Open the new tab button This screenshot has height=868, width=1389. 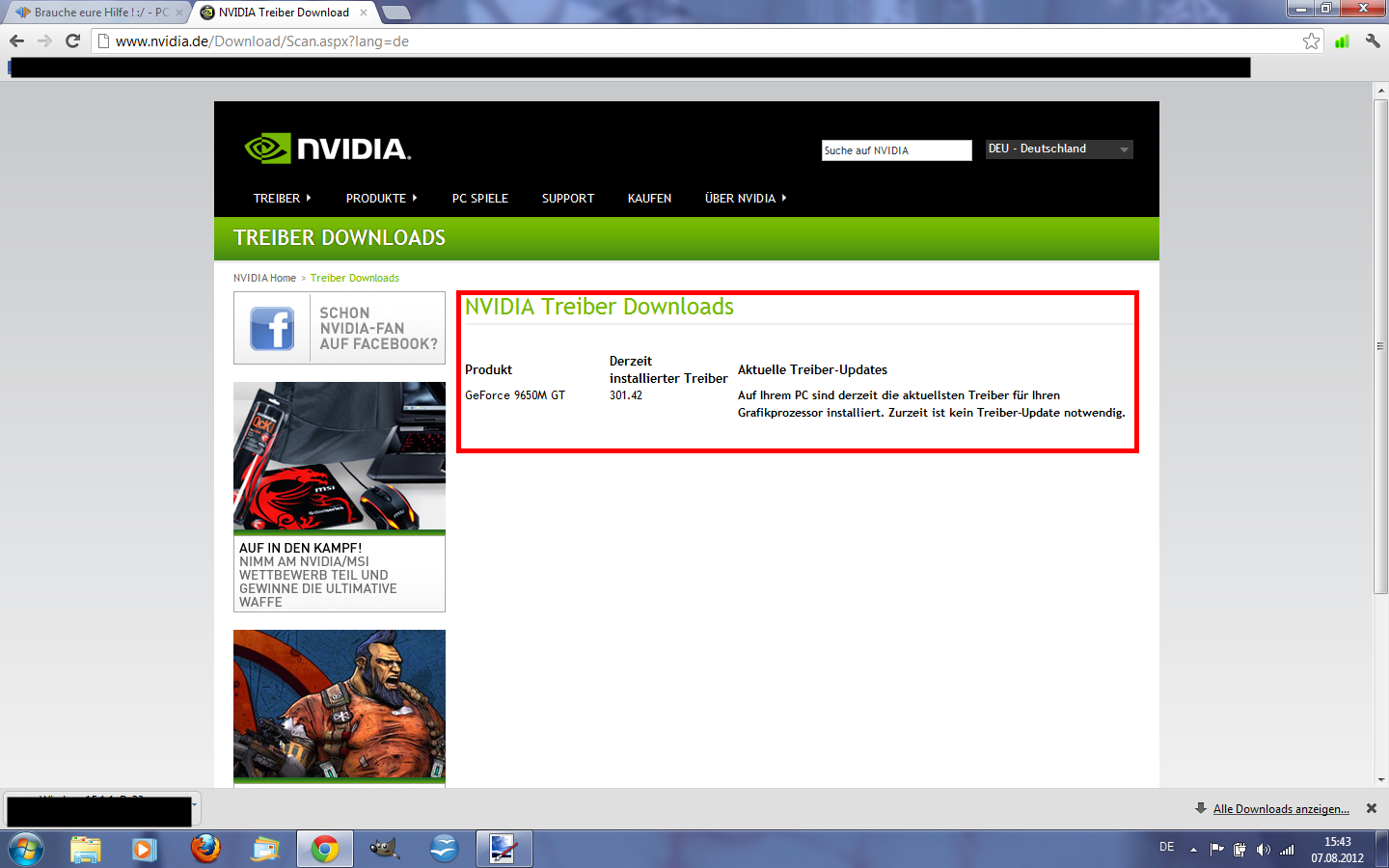click(x=395, y=13)
